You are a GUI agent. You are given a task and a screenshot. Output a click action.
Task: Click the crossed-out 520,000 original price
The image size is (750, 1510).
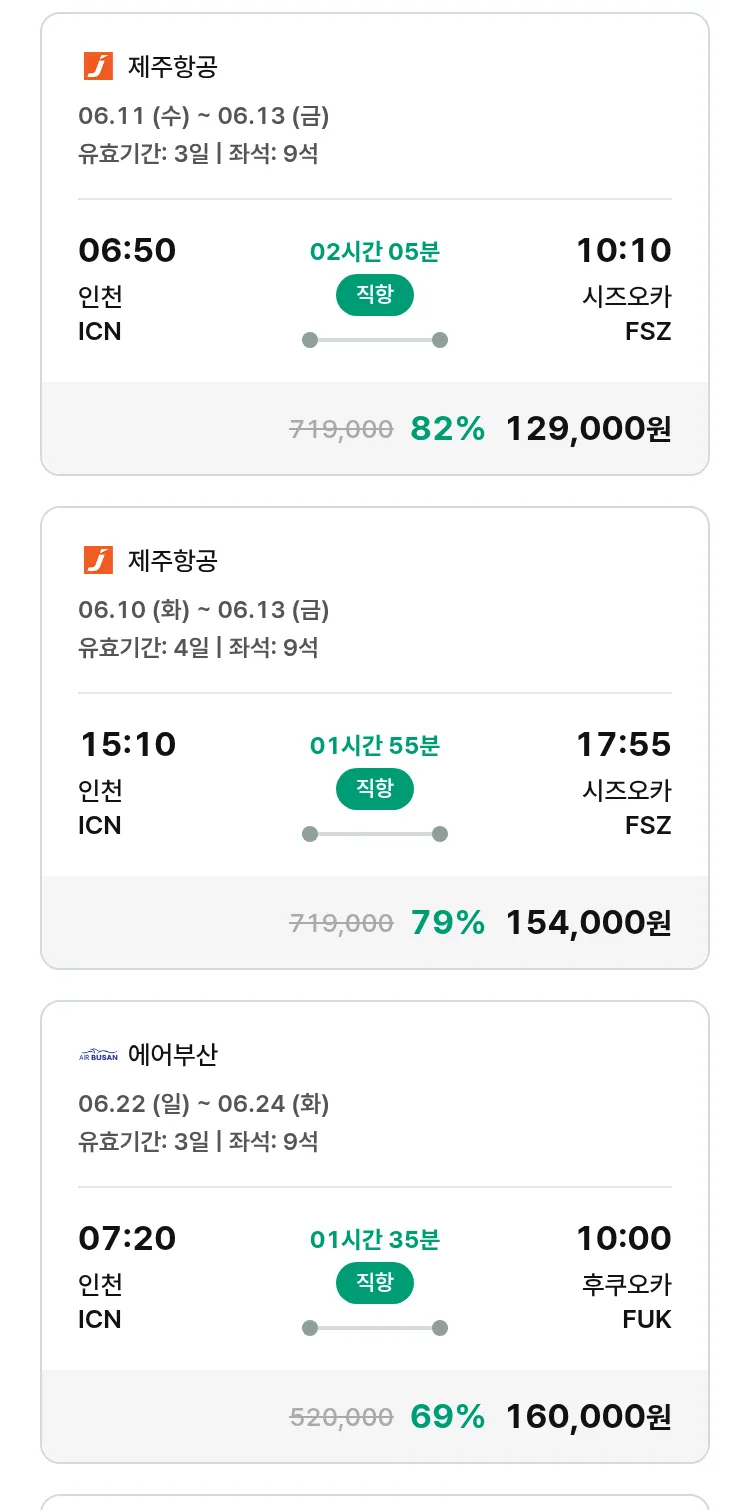[341, 1417]
